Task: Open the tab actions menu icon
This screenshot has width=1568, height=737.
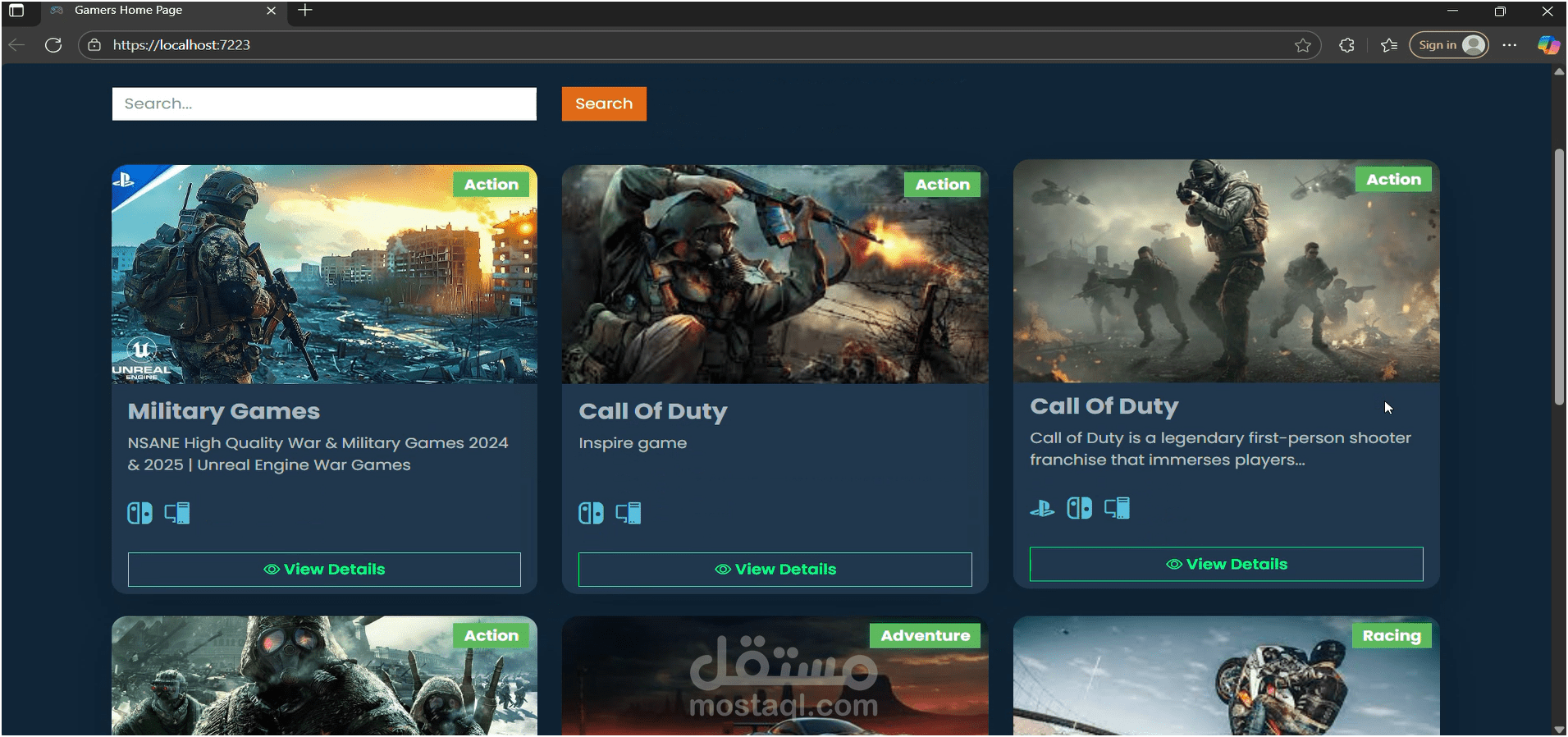Action: click(x=16, y=11)
